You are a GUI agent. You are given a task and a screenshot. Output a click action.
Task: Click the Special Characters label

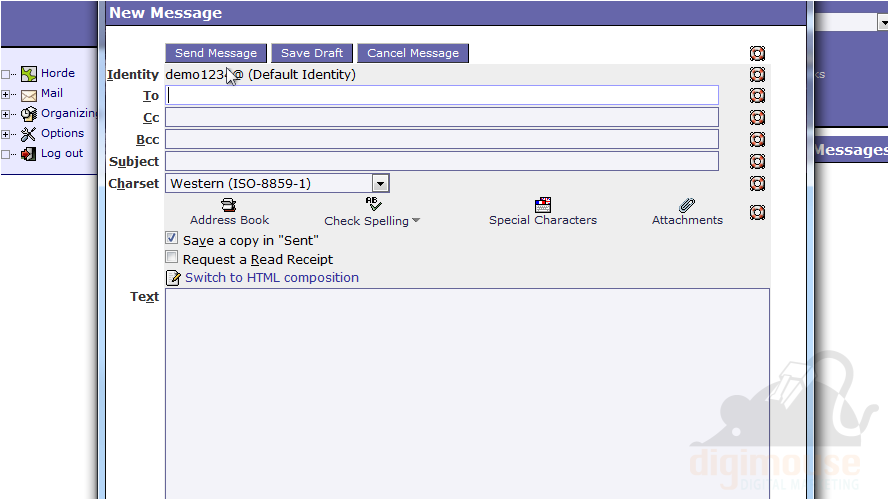coord(543,220)
